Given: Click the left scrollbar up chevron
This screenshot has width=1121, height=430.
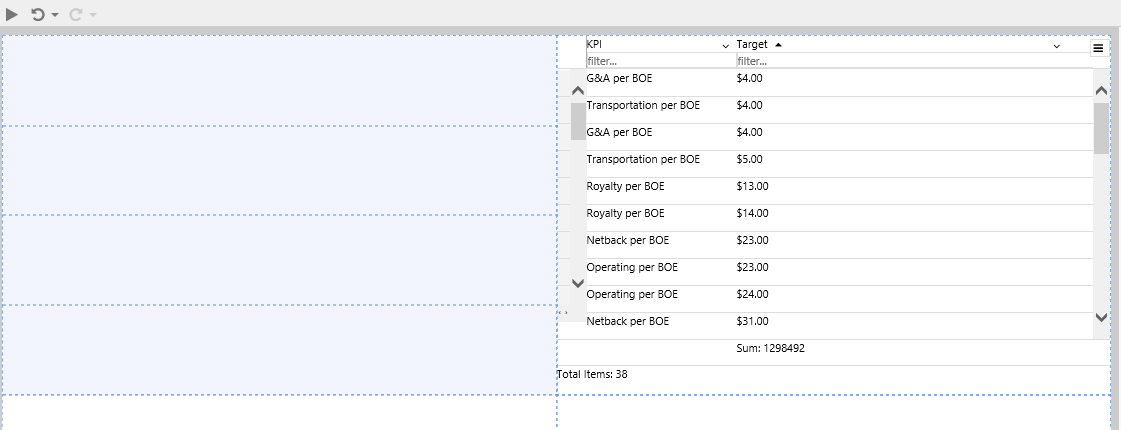Looking at the screenshot, I should [577, 91].
